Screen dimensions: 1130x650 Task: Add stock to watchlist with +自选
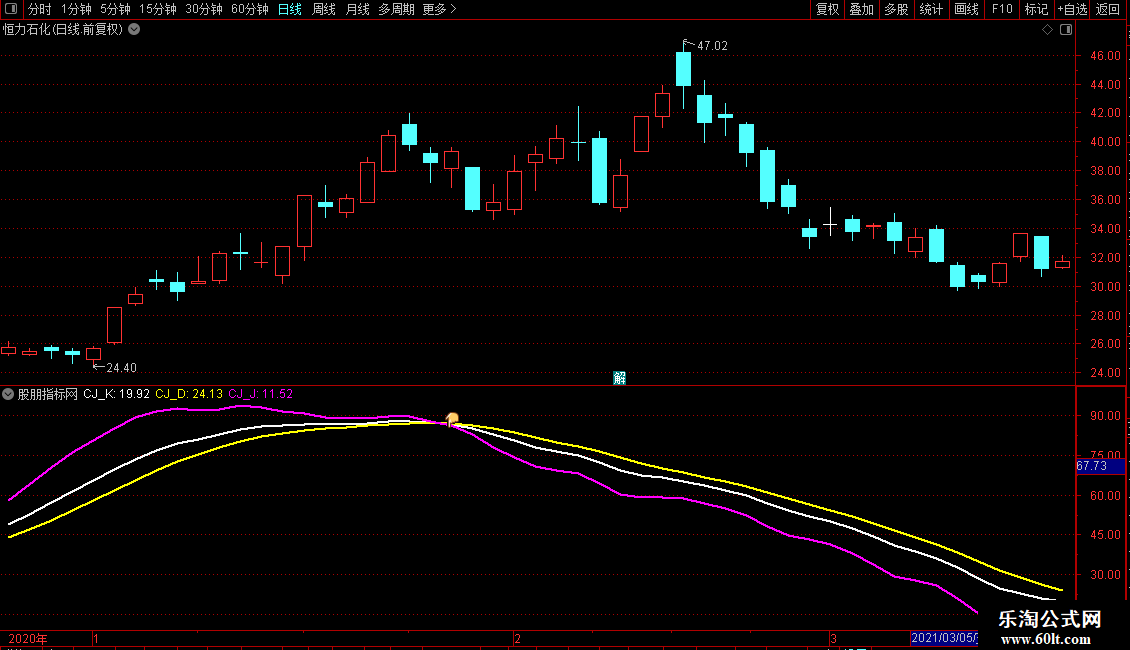coord(1072,9)
